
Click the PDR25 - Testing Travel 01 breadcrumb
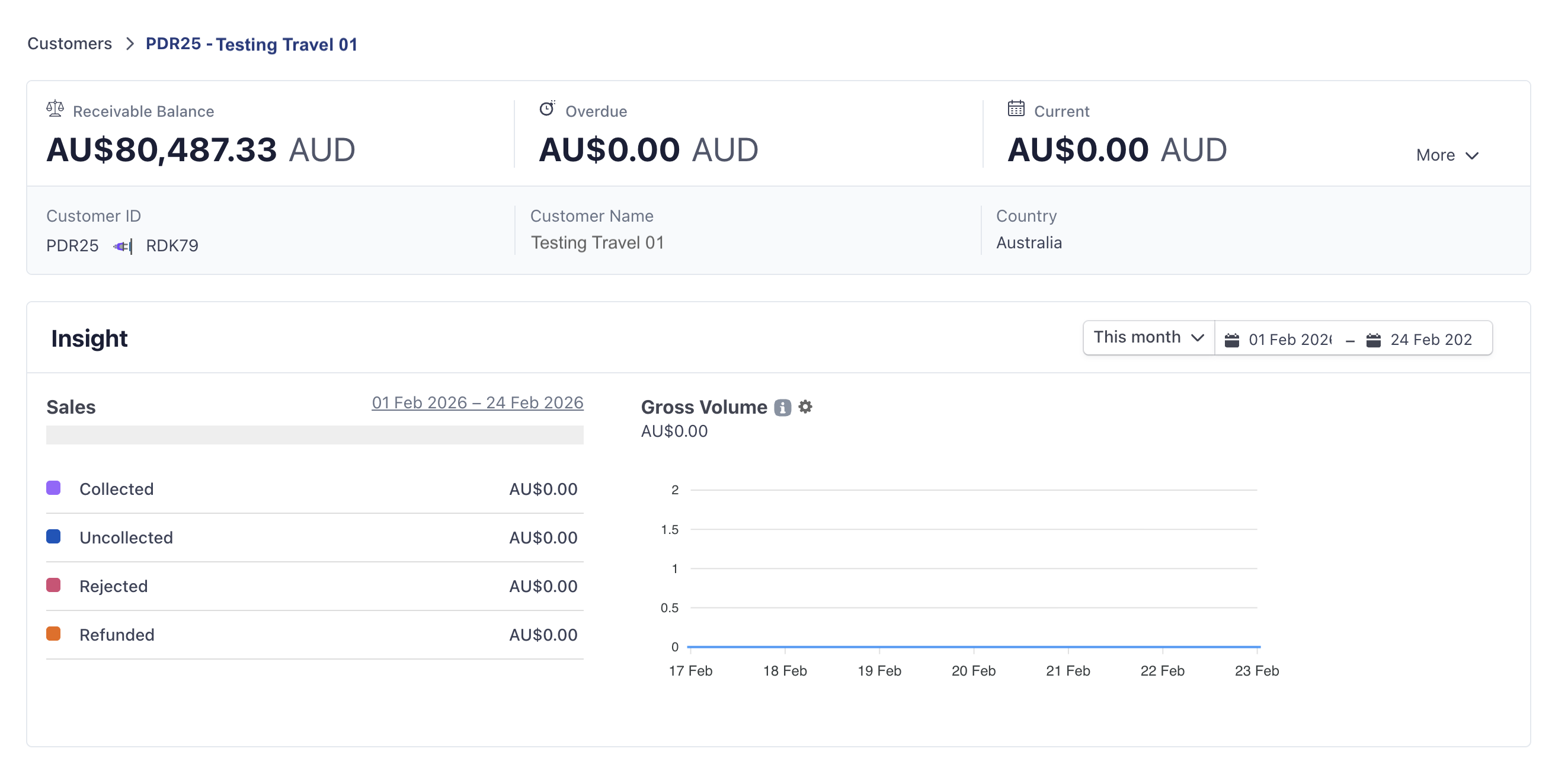point(251,44)
